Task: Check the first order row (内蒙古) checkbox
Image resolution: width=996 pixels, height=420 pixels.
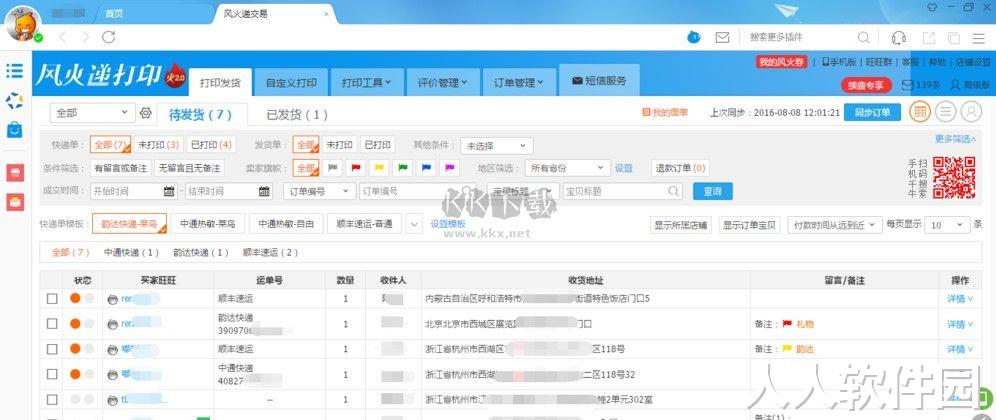Action: [x=52, y=298]
